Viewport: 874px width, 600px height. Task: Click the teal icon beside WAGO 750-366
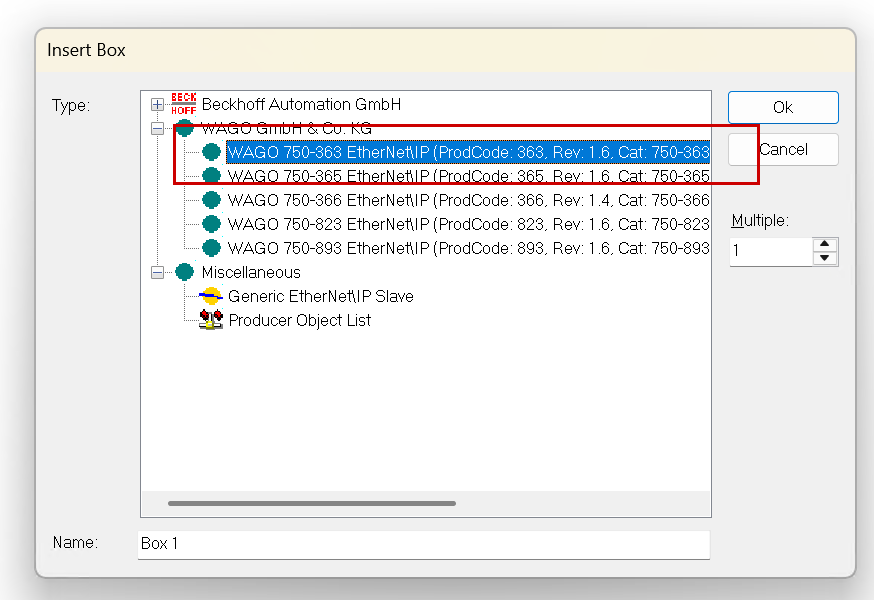[x=211, y=200]
